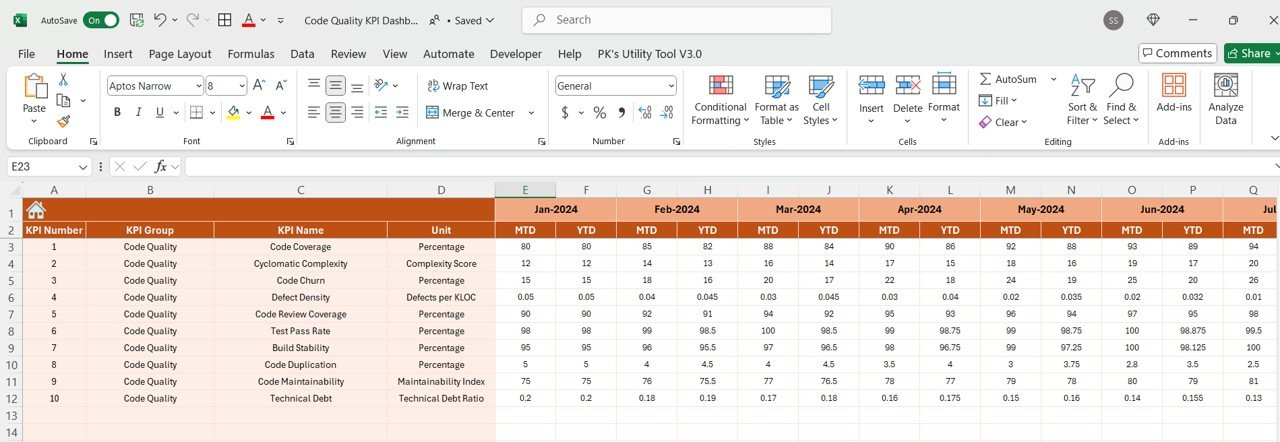
Task: Collapse the ribbon with the chevron
Action: click(1274, 138)
